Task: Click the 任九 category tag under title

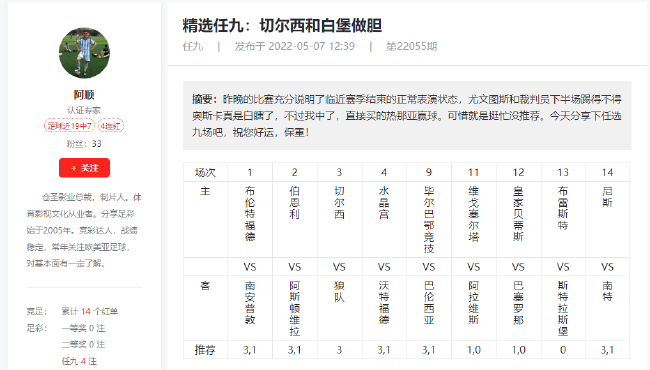Action: [193, 46]
